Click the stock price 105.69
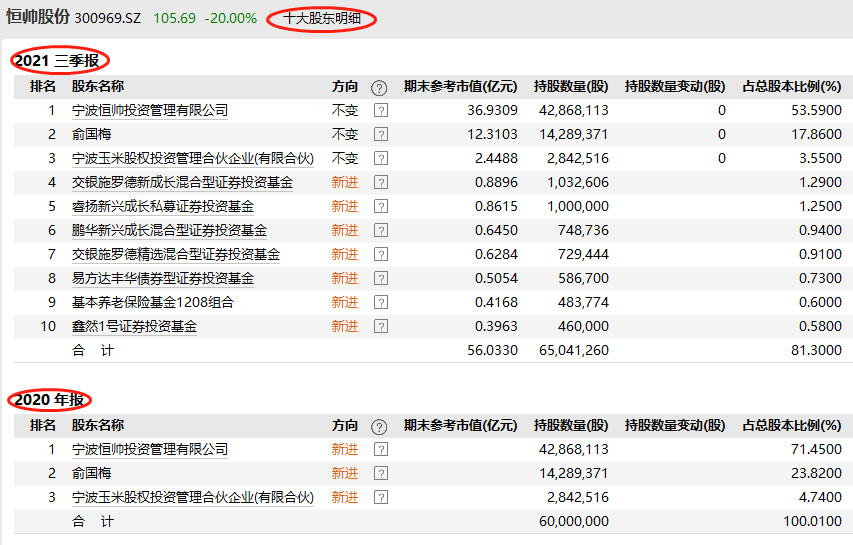 174,18
